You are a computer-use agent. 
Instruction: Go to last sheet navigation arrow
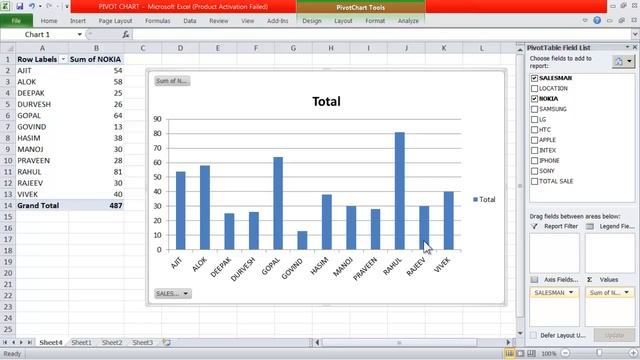point(29,342)
